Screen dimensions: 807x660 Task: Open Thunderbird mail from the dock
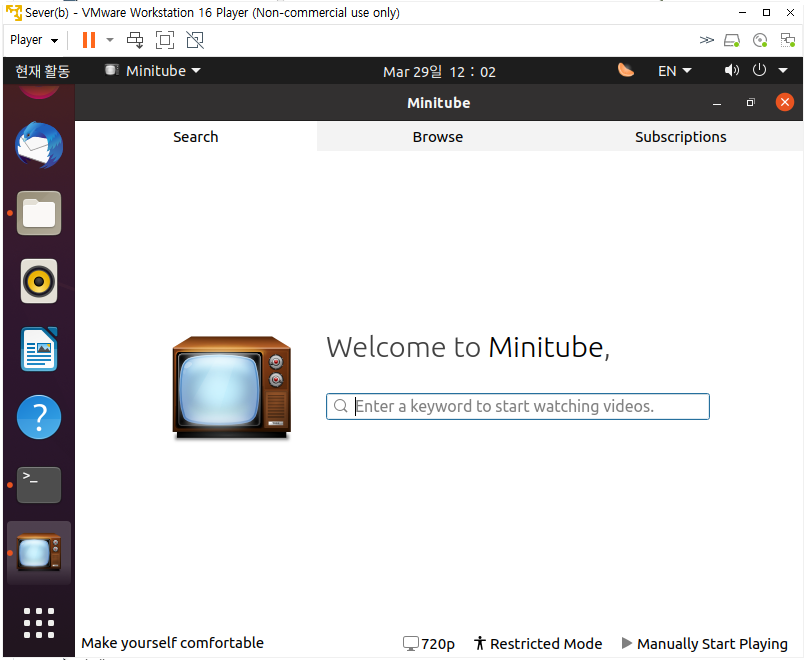pos(39,145)
